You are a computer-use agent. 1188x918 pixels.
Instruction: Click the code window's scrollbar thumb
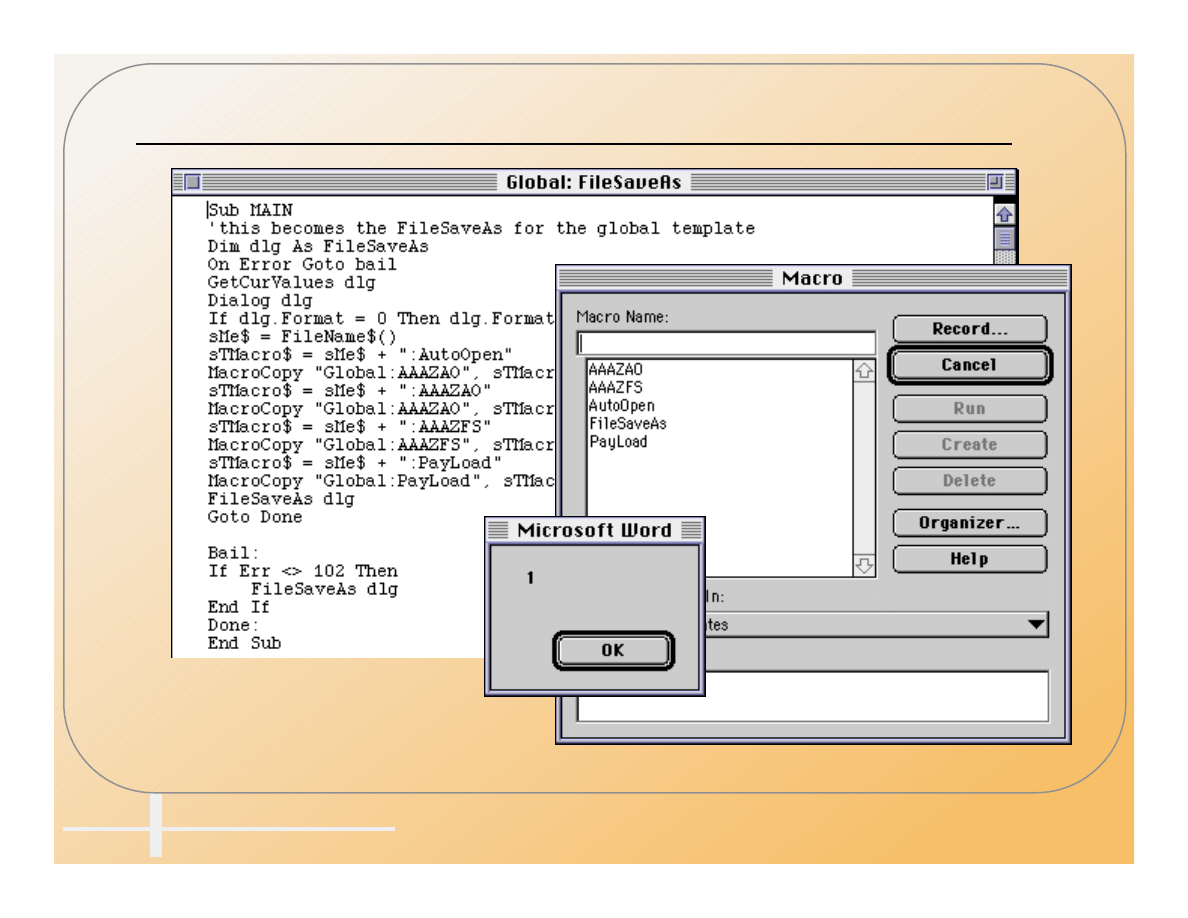[x=1004, y=239]
